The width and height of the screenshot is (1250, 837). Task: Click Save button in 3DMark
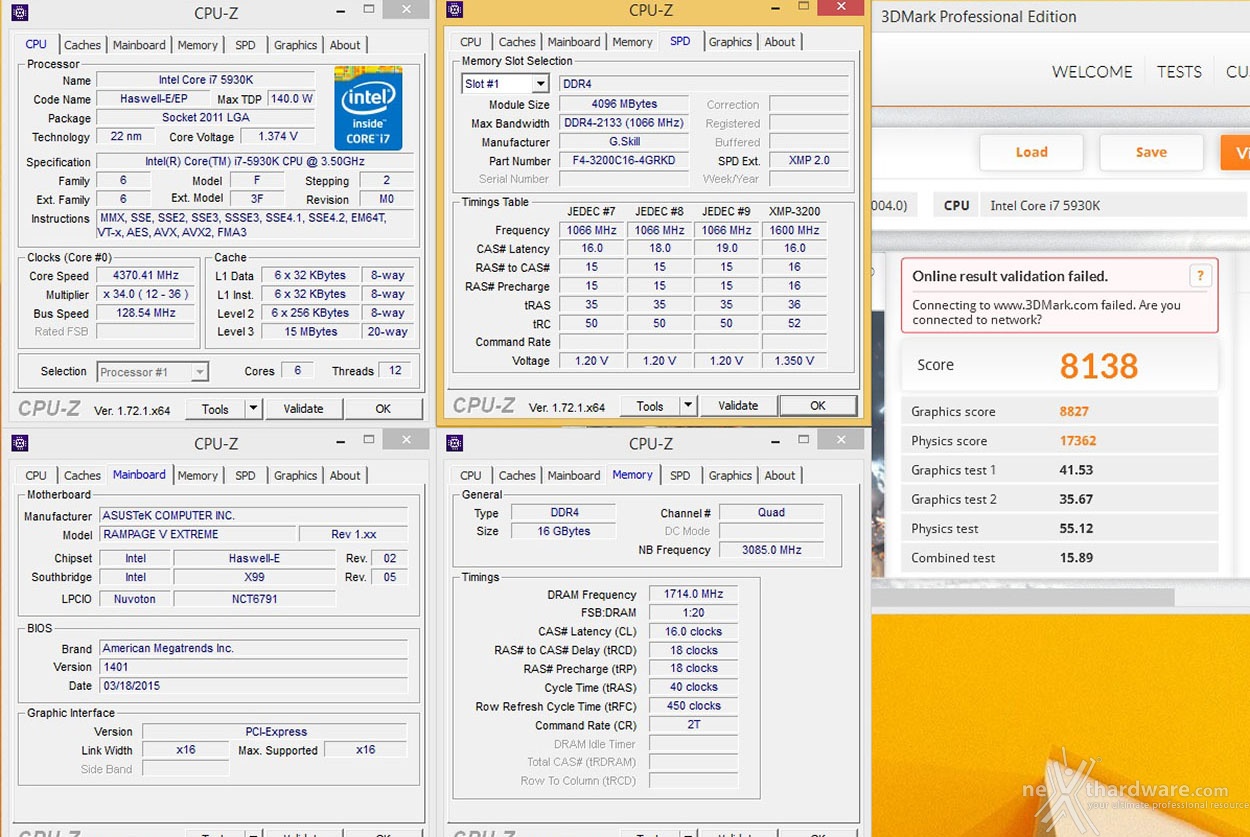pos(1151,152)
